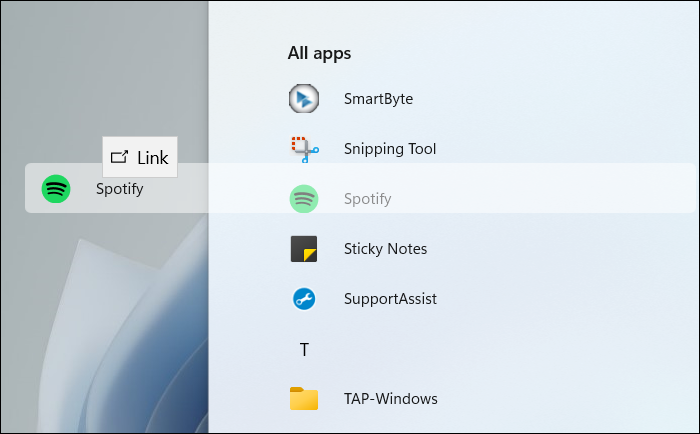Viewport: 700px width, 434px height.
Task: Click the Snipping Tool scissors icon
Action: pos(305,150)
